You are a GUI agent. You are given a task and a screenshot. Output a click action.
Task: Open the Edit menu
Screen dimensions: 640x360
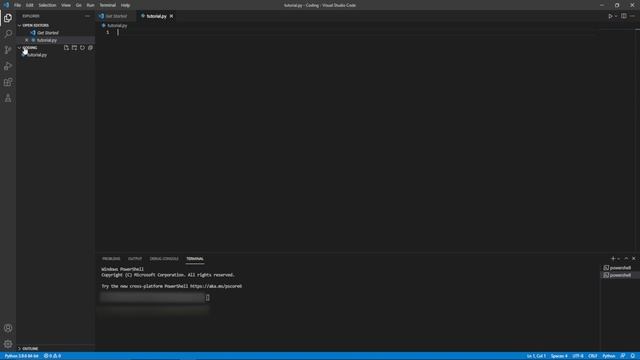30,5
